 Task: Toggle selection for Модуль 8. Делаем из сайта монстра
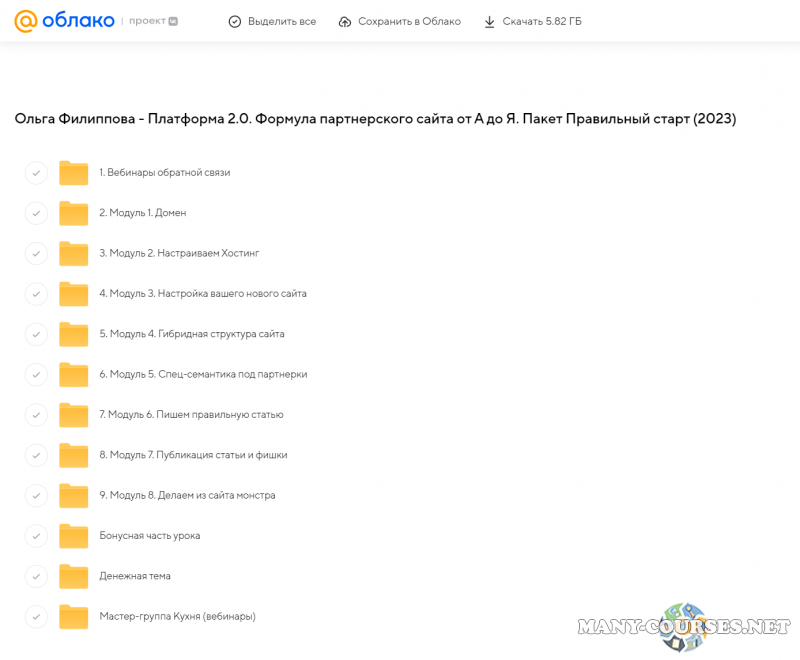pos(36,495)
